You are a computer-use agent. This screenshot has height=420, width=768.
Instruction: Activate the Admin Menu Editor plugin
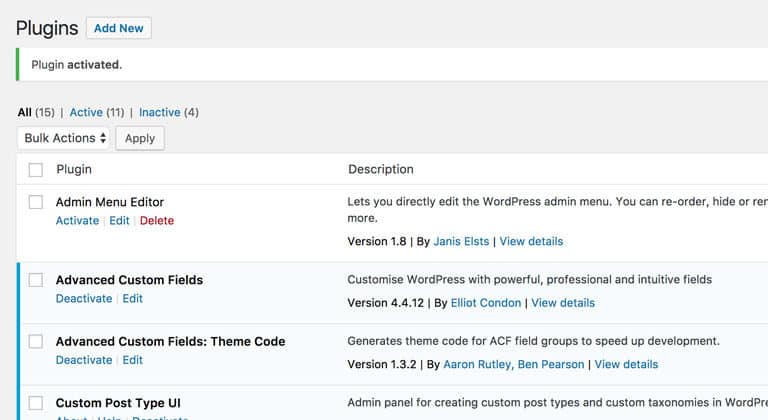77,221
